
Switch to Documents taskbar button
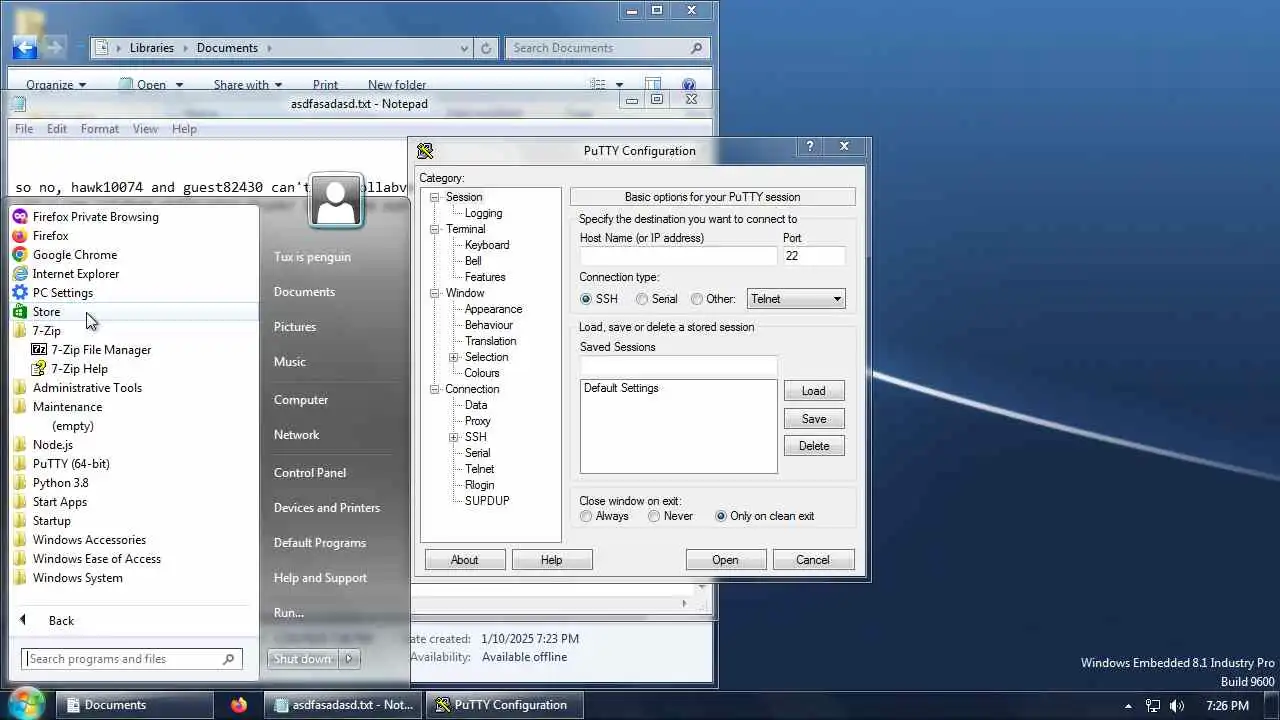point(133,705)
